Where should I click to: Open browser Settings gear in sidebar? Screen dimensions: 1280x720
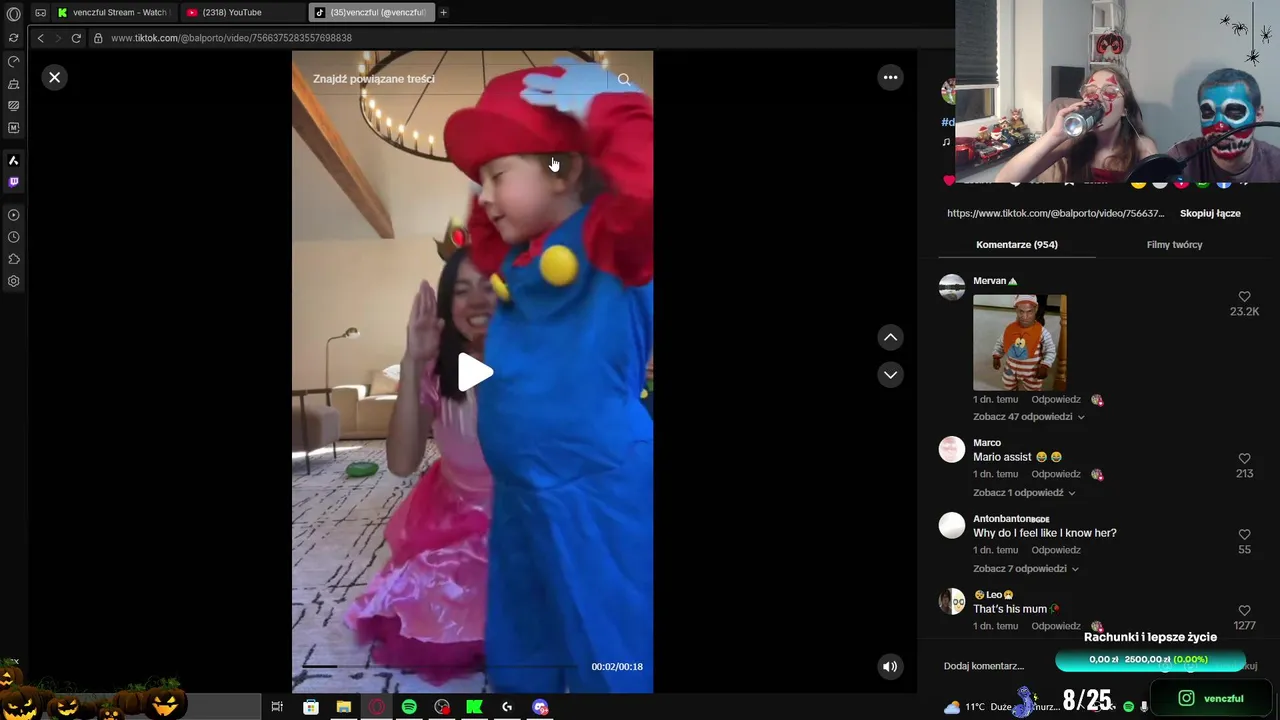14,281
